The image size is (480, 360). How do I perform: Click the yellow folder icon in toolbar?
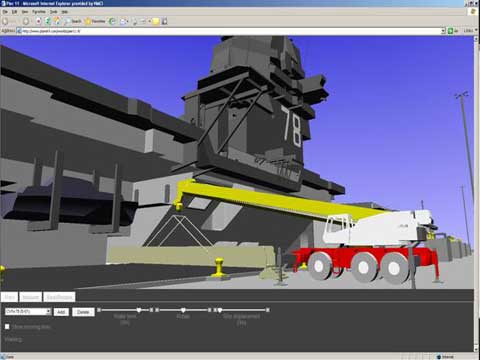[x=156, y=21]
